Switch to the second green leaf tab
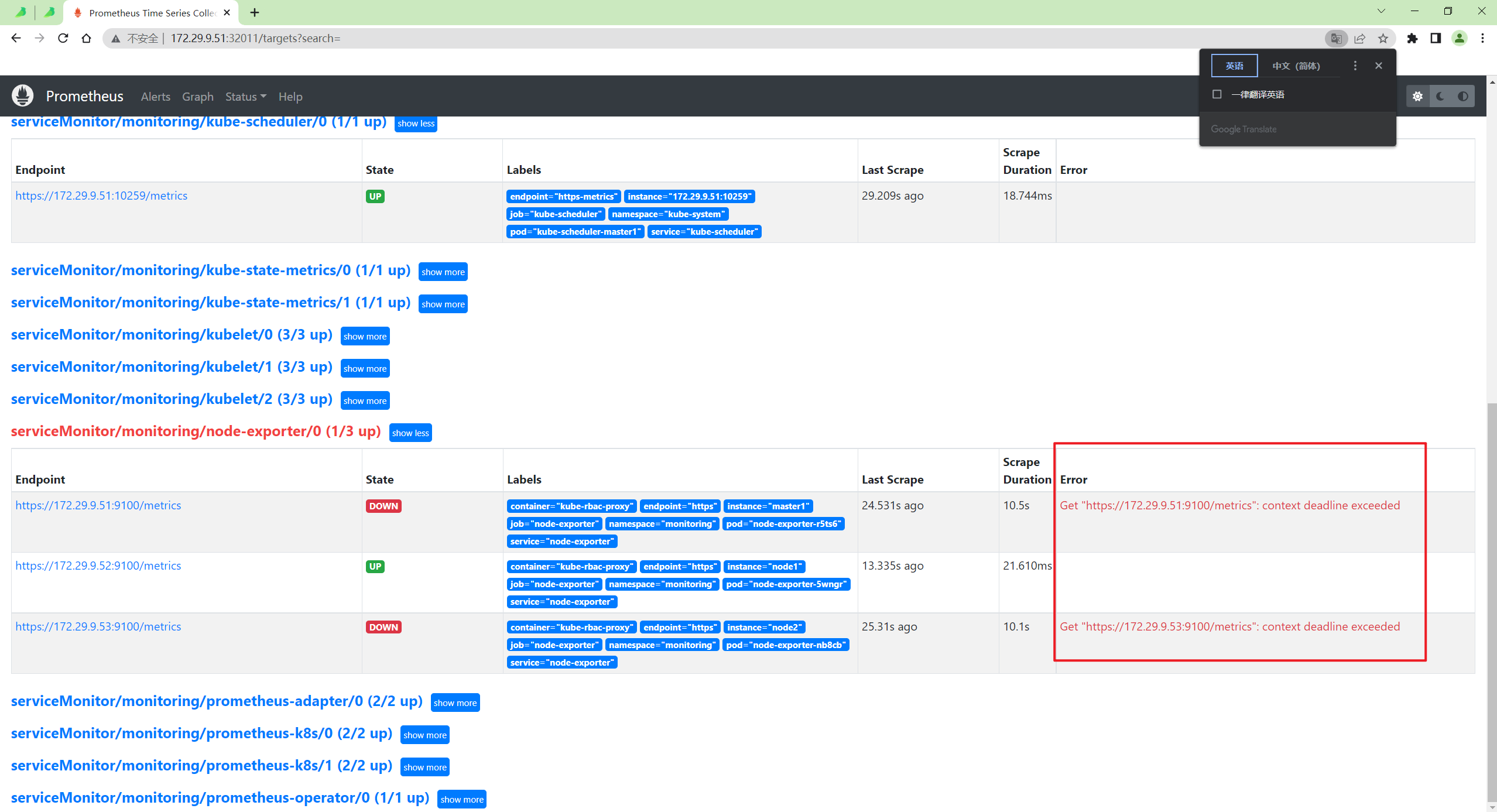The height and width of the screenshot is (812, 1497). tap(50, 12)
